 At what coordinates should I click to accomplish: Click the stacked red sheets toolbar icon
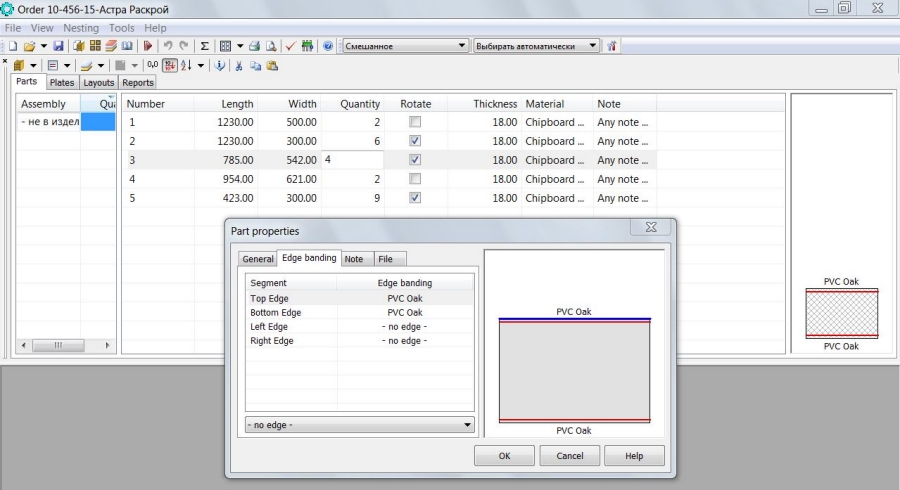(111, 46)
